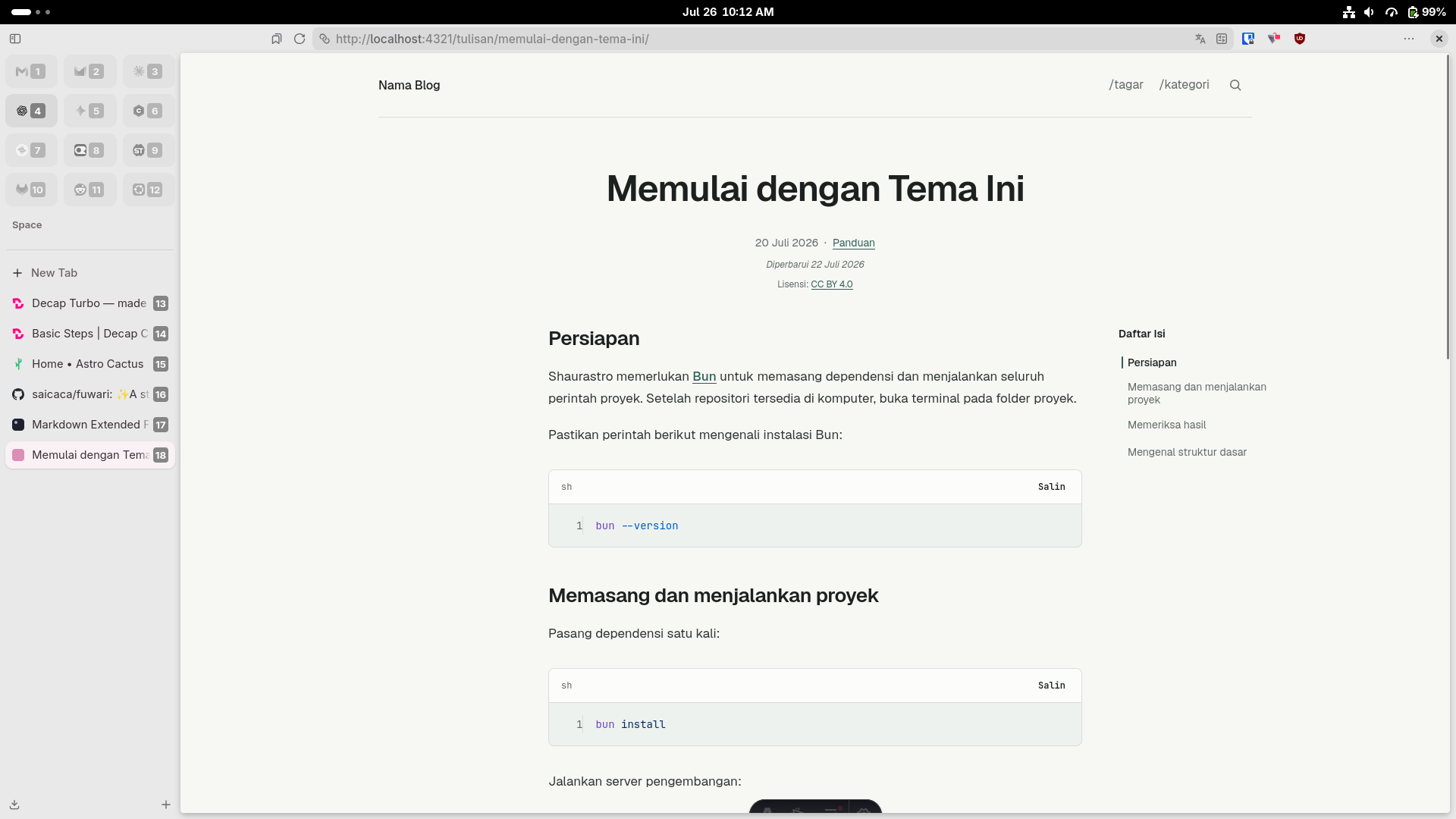Click the translate page icon
This screenshot has width=1456, height=819.
pyautogui.click(x=1200, y=39)
